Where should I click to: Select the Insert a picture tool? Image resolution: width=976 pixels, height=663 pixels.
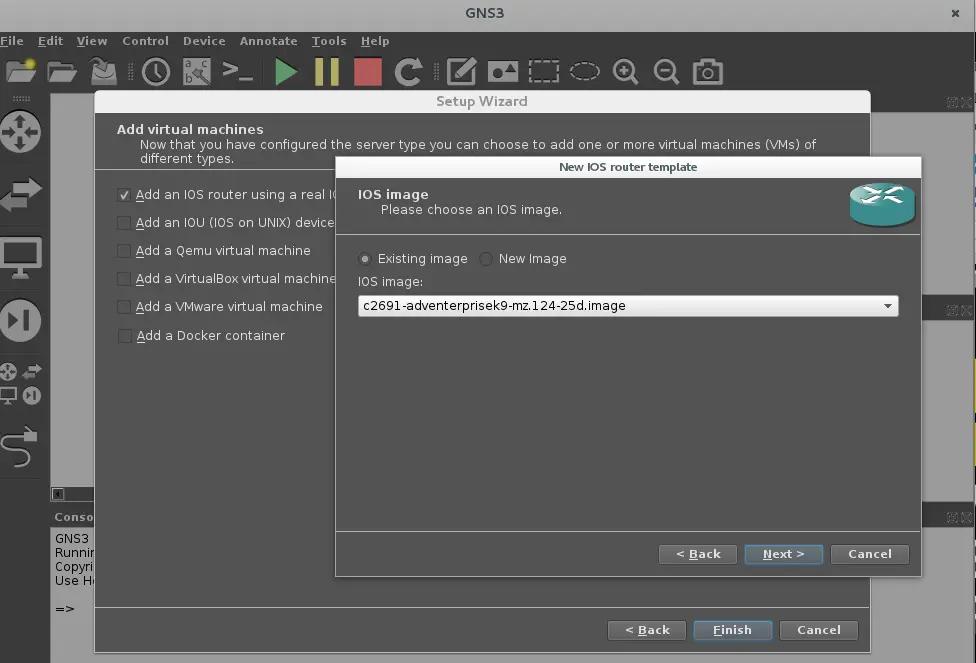click(x=503, y=72)
